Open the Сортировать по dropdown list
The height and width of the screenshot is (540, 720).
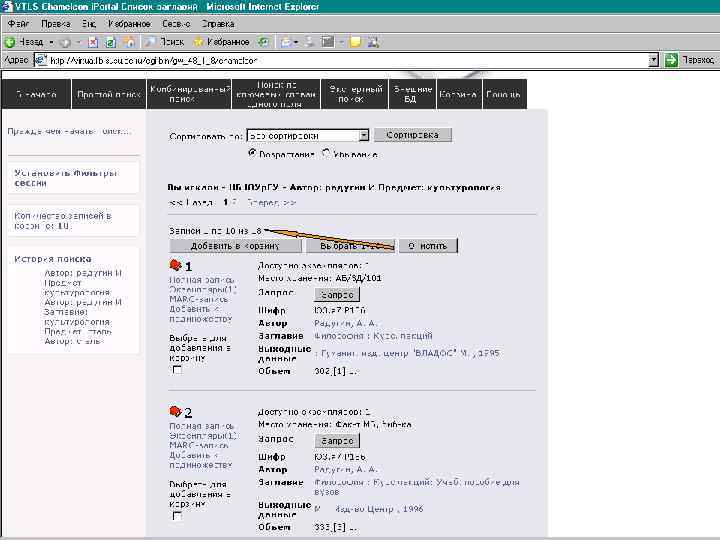307,135
